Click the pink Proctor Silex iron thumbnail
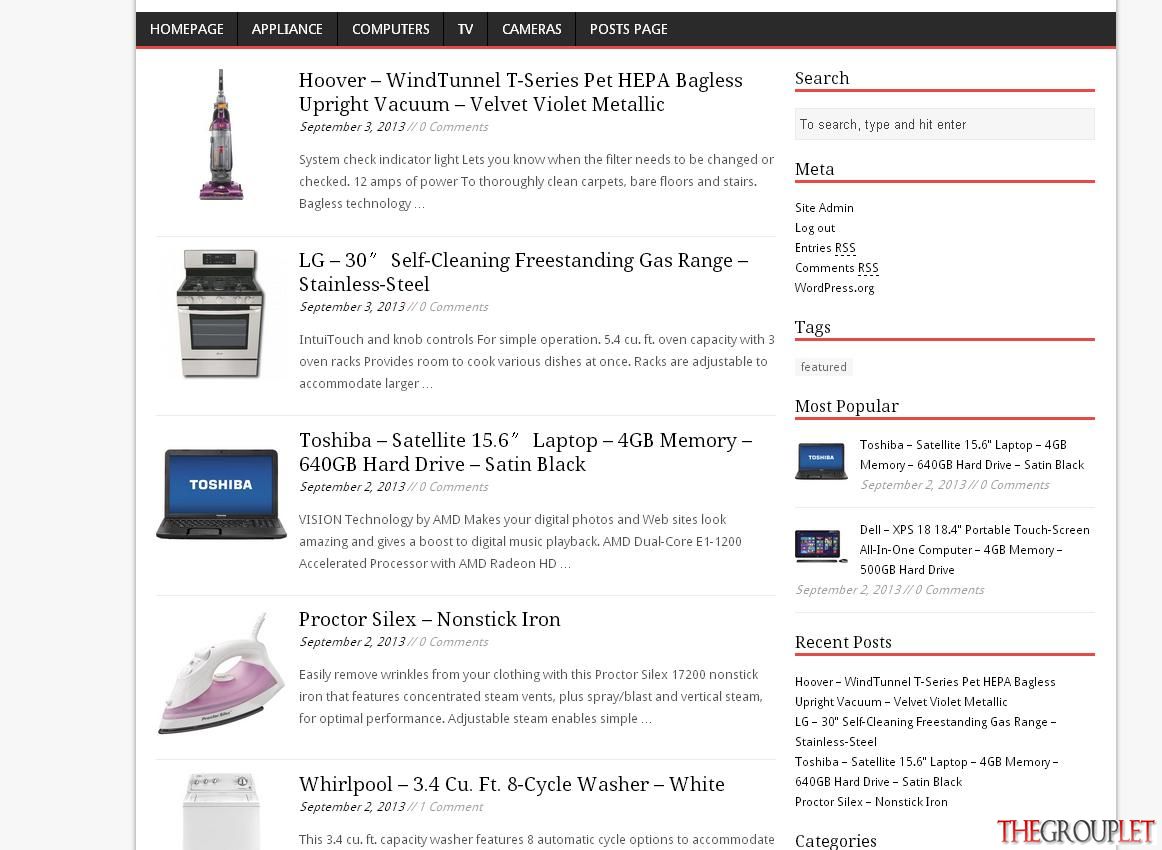 coord(221,673)
